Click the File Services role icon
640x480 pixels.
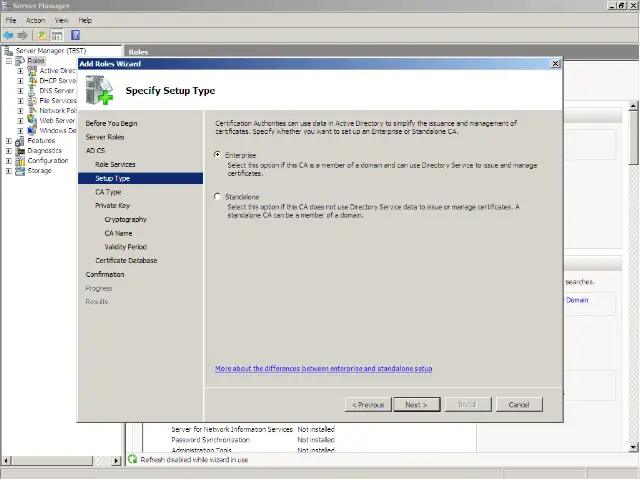point(32,100)
